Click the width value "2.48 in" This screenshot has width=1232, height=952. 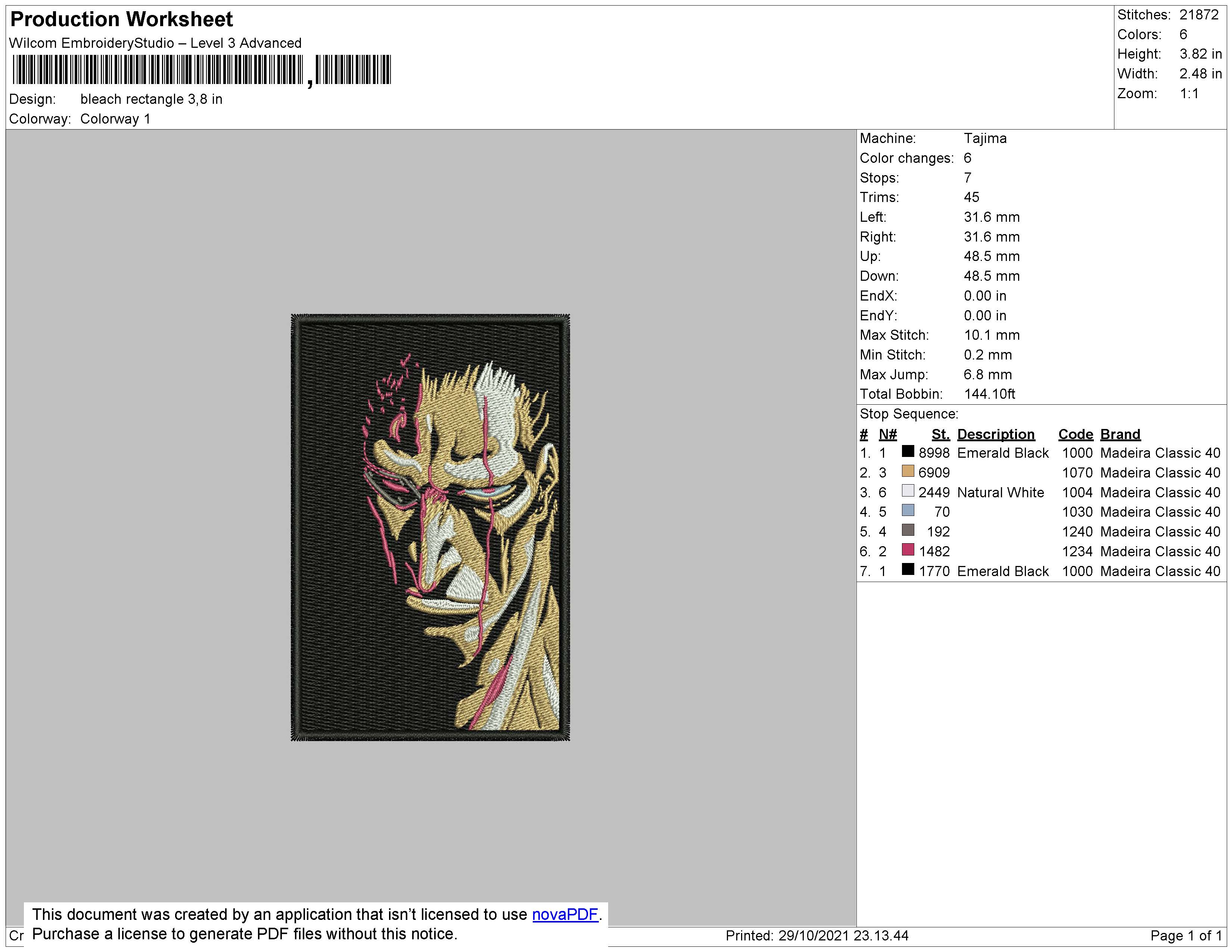[1200, 74]
